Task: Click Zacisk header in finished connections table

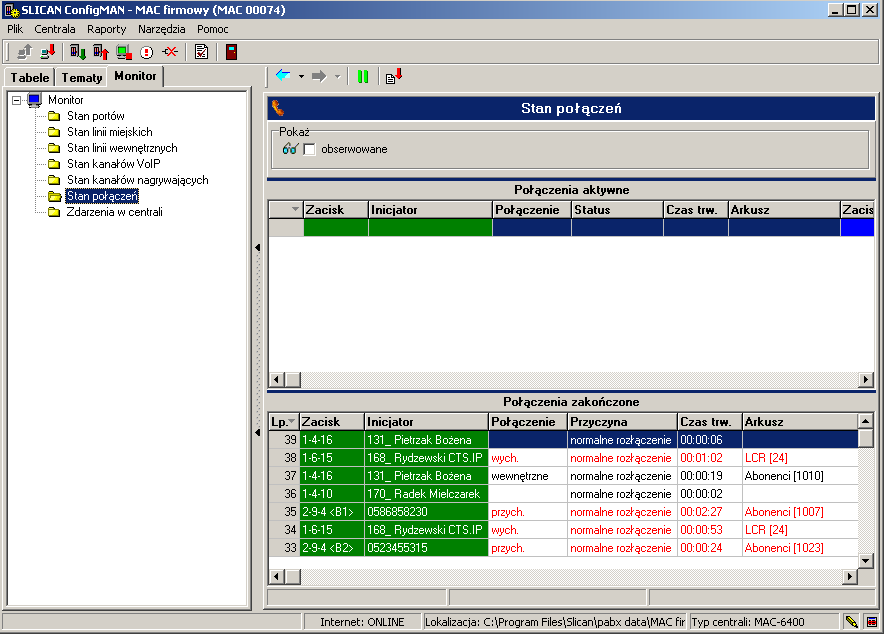Action: point(332,422)
